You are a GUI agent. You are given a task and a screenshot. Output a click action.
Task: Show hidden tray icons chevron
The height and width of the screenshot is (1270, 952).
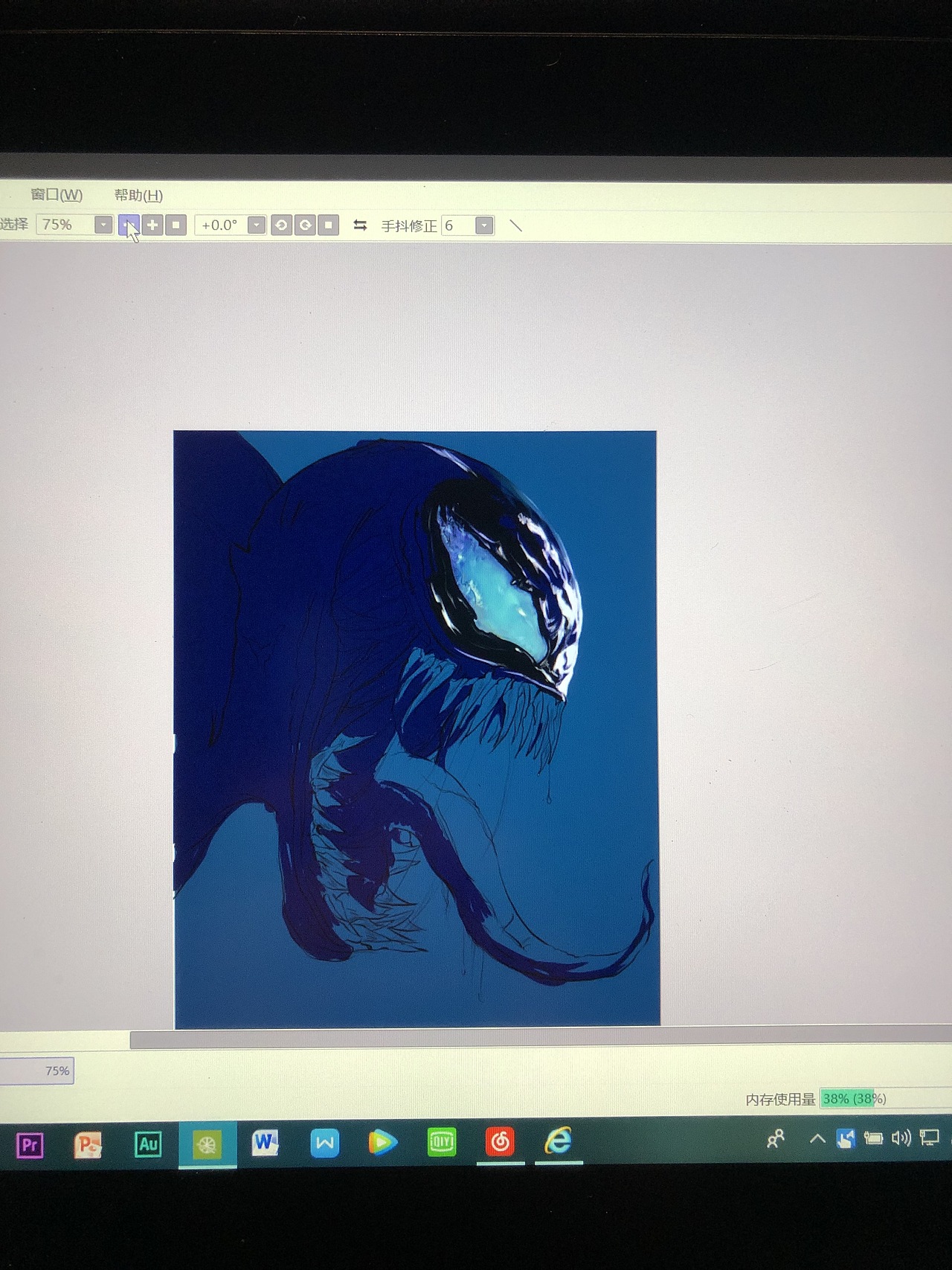click(817, 1138)
